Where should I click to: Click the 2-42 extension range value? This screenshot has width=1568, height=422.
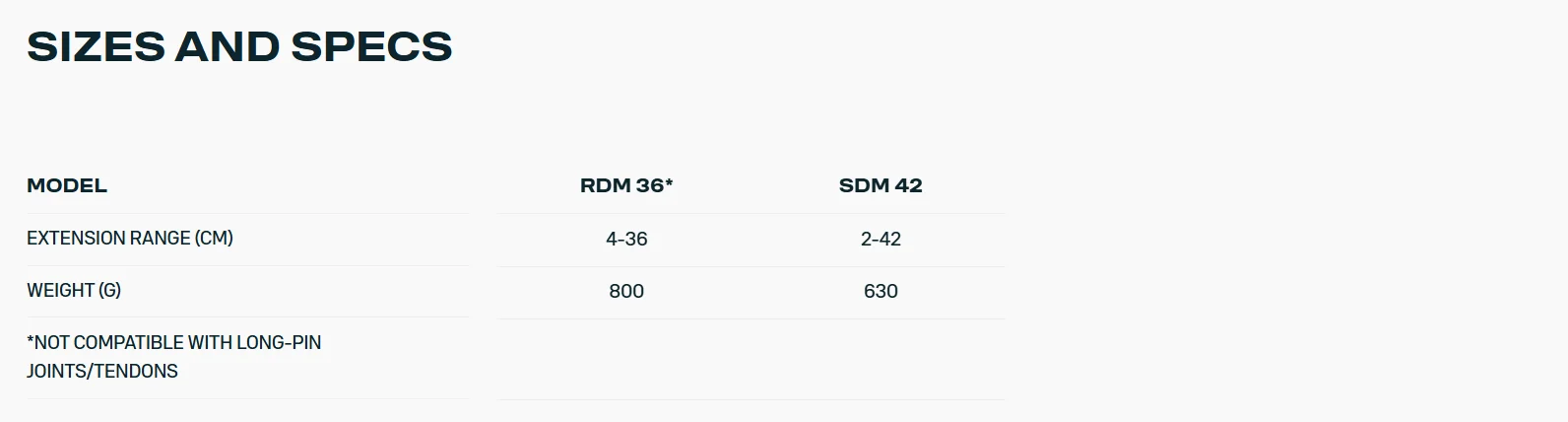tap(881, 239)
